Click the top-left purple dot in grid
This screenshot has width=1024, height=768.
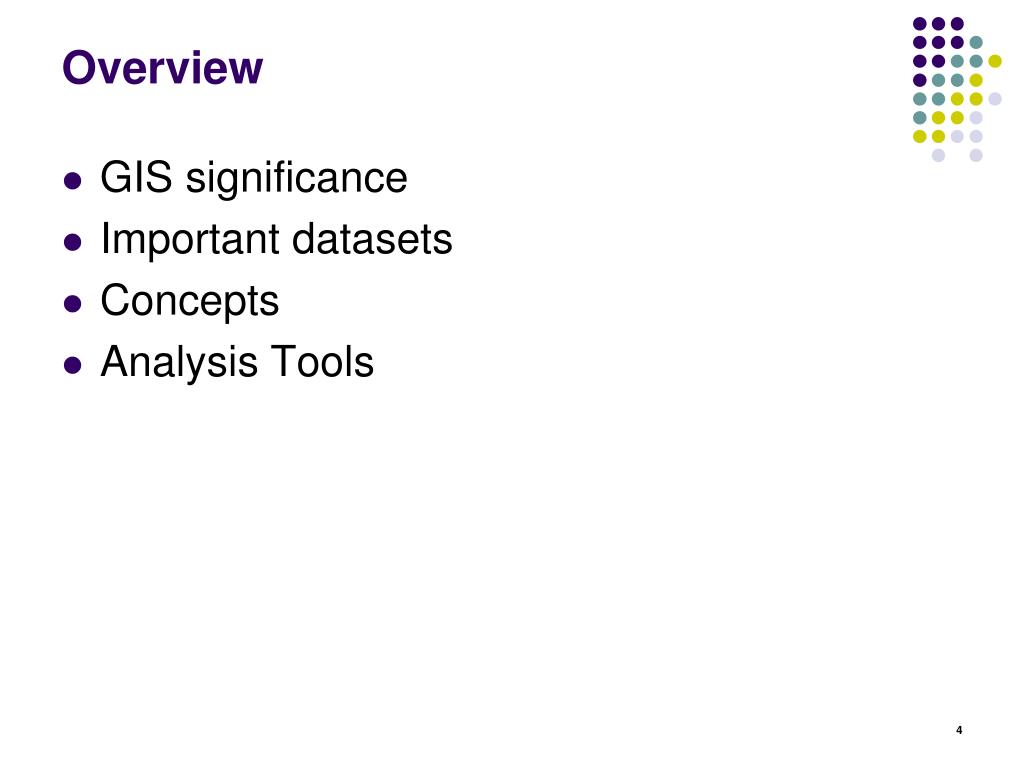coord(920,24)
